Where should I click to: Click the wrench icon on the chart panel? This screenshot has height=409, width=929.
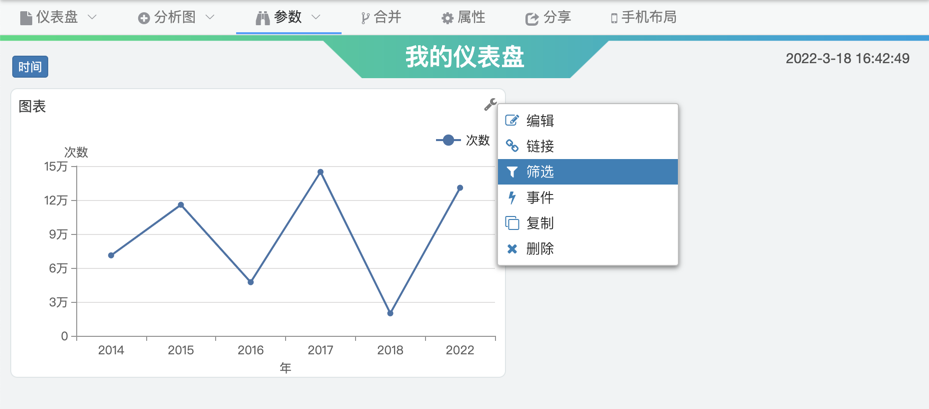(490, 105)
